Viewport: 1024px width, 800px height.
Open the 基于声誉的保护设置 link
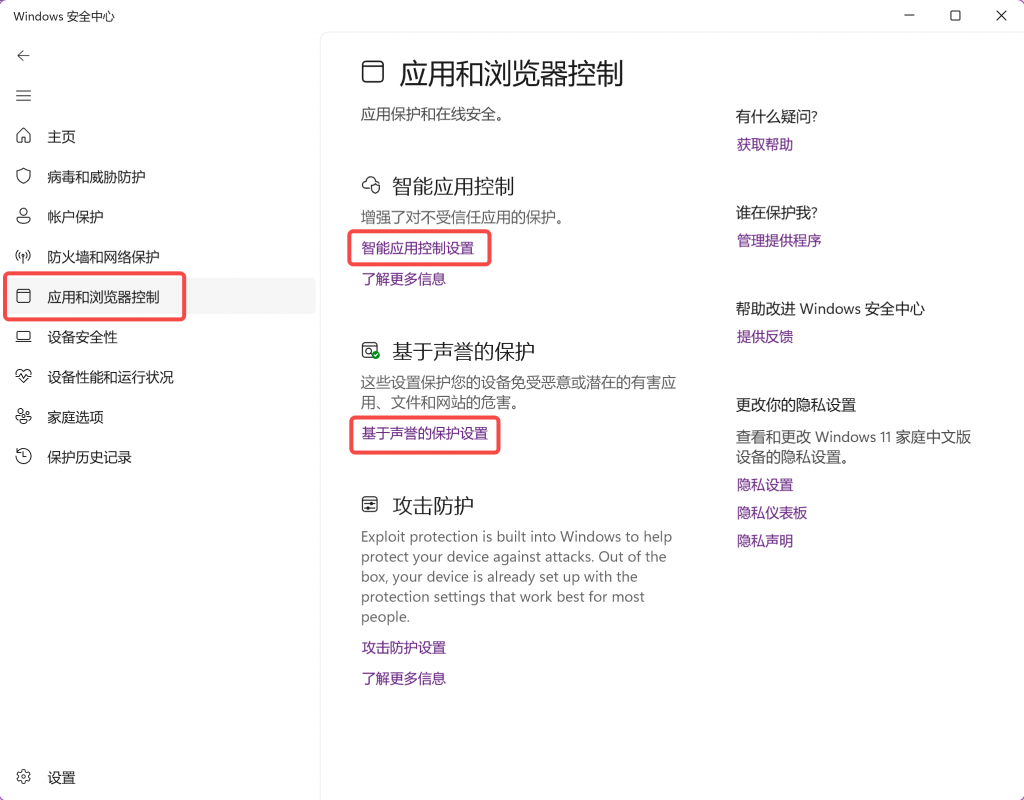click(x=424, y=434)
